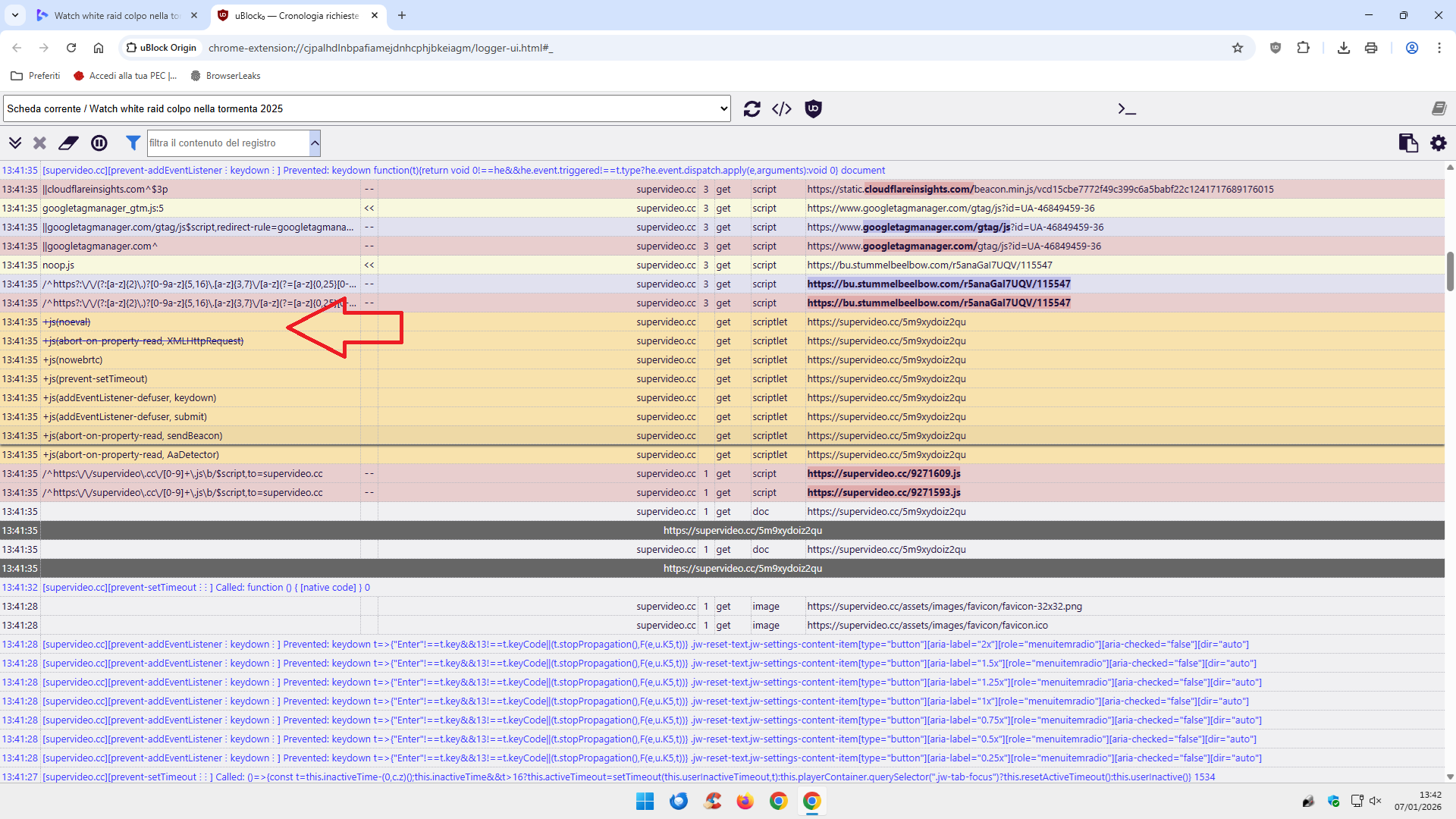
Task: Clear the logger with the X icon
Action: (x=39, y=143)
